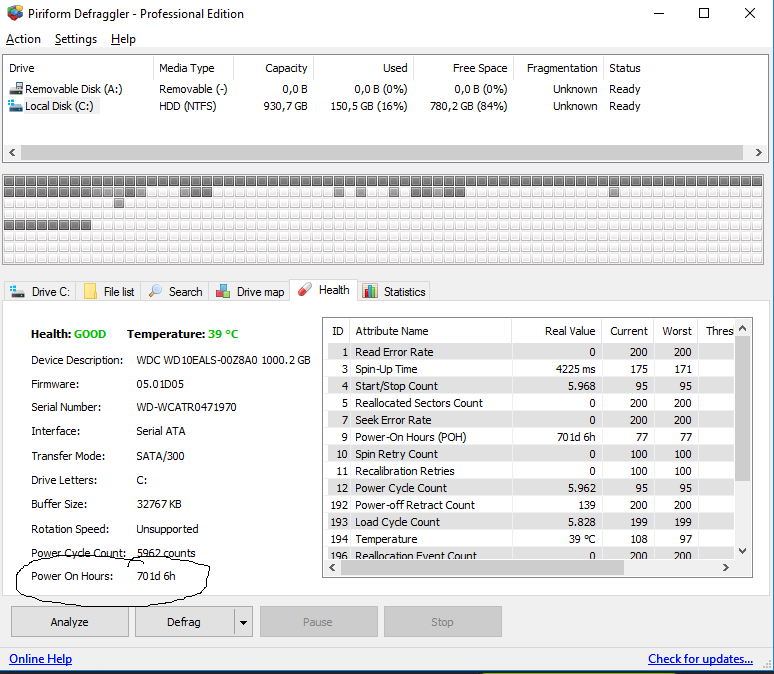
Task: Click the Pause button
Action: 318,622
